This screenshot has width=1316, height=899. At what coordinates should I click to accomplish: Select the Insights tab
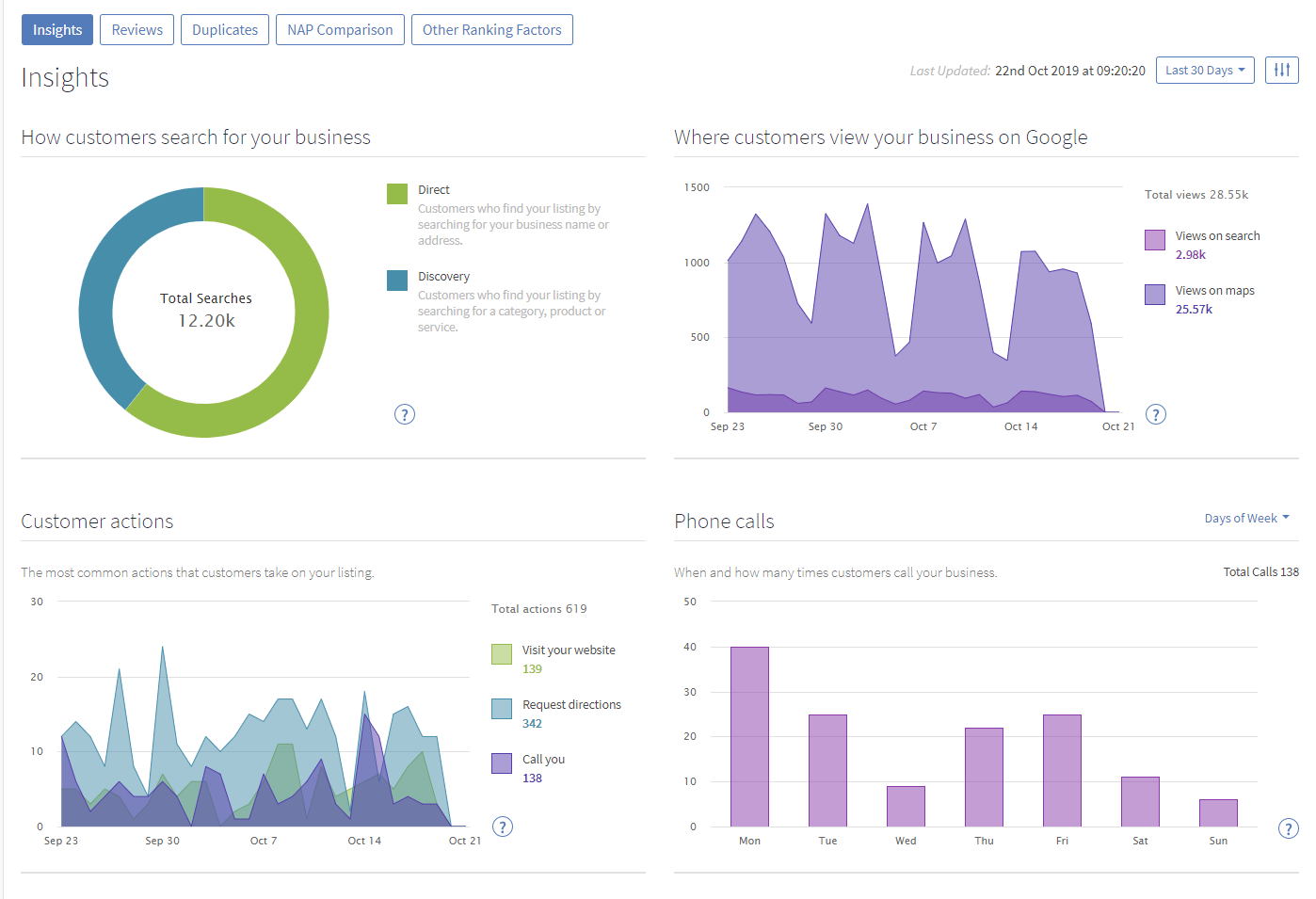[x=57, y=30]
